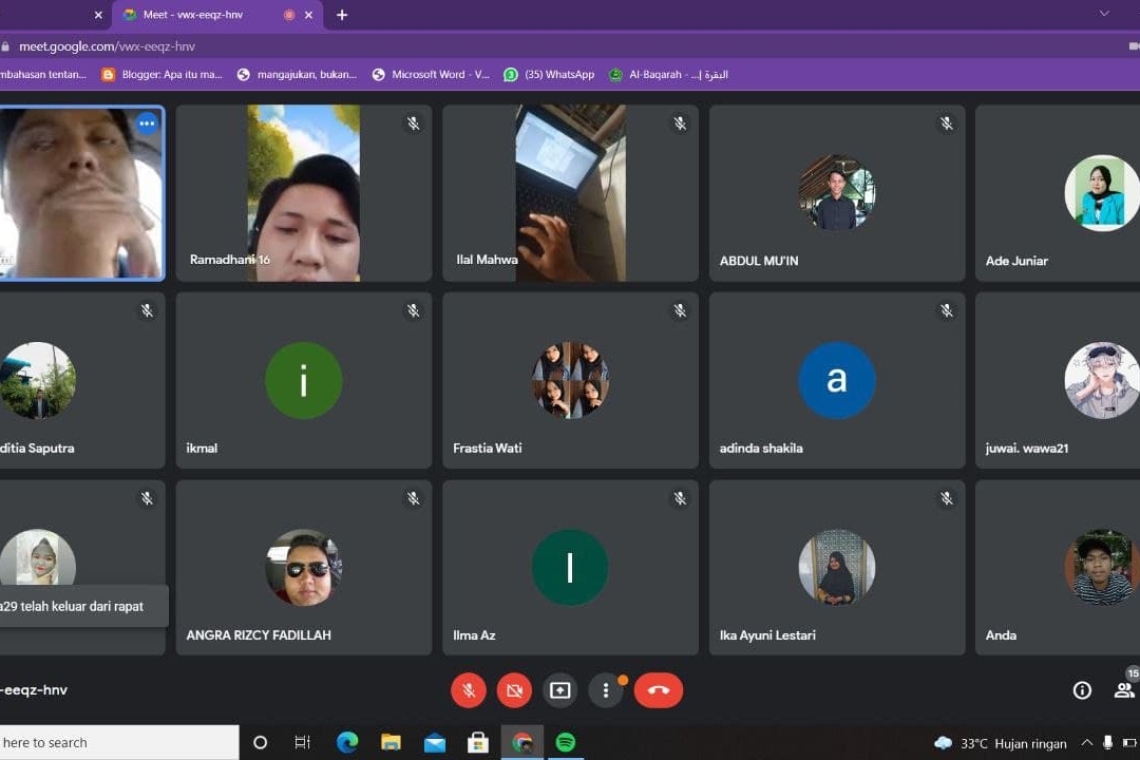The height and width of the screenshot is (760, 1140).
Task: Open the Microsoft Word bookmark
Action: pos(430,74)
